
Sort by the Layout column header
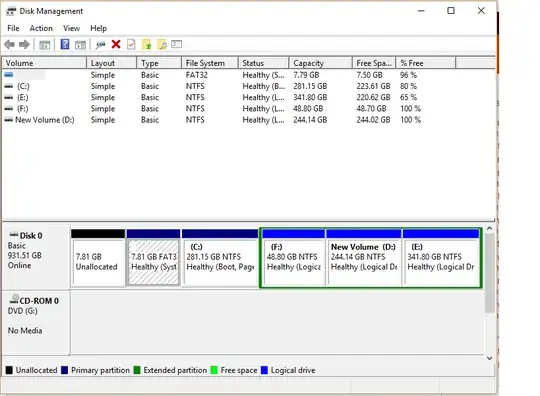[112, 63]
